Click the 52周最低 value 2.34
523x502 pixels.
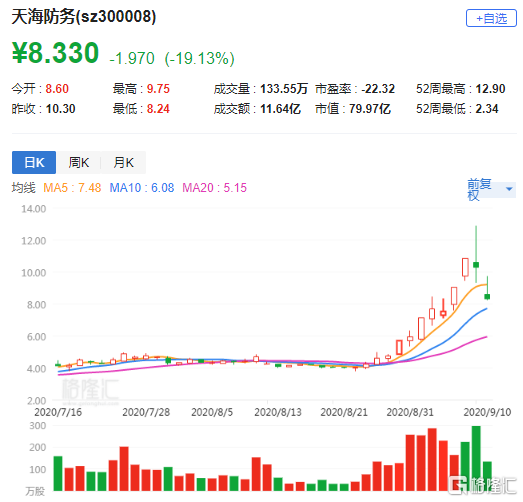click(487, 109)
